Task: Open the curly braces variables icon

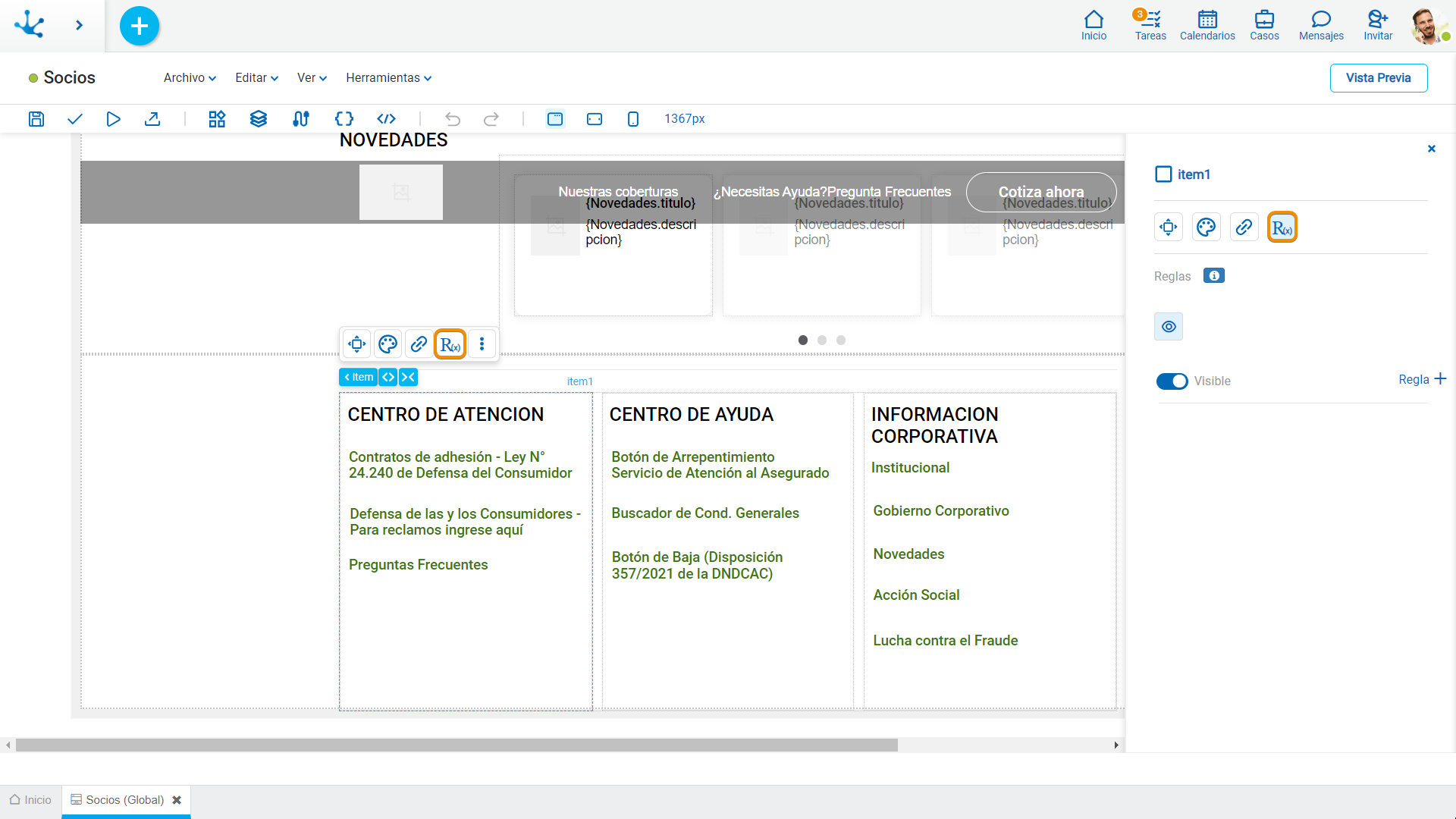Action: click(x=344, y=119)
